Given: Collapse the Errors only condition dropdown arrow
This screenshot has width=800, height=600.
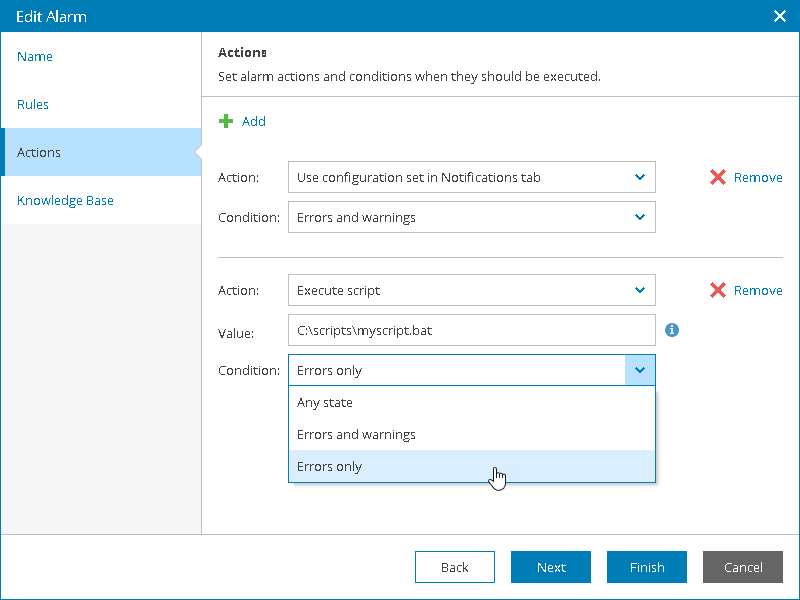Looking at the screenshot, I should point(640,370).
